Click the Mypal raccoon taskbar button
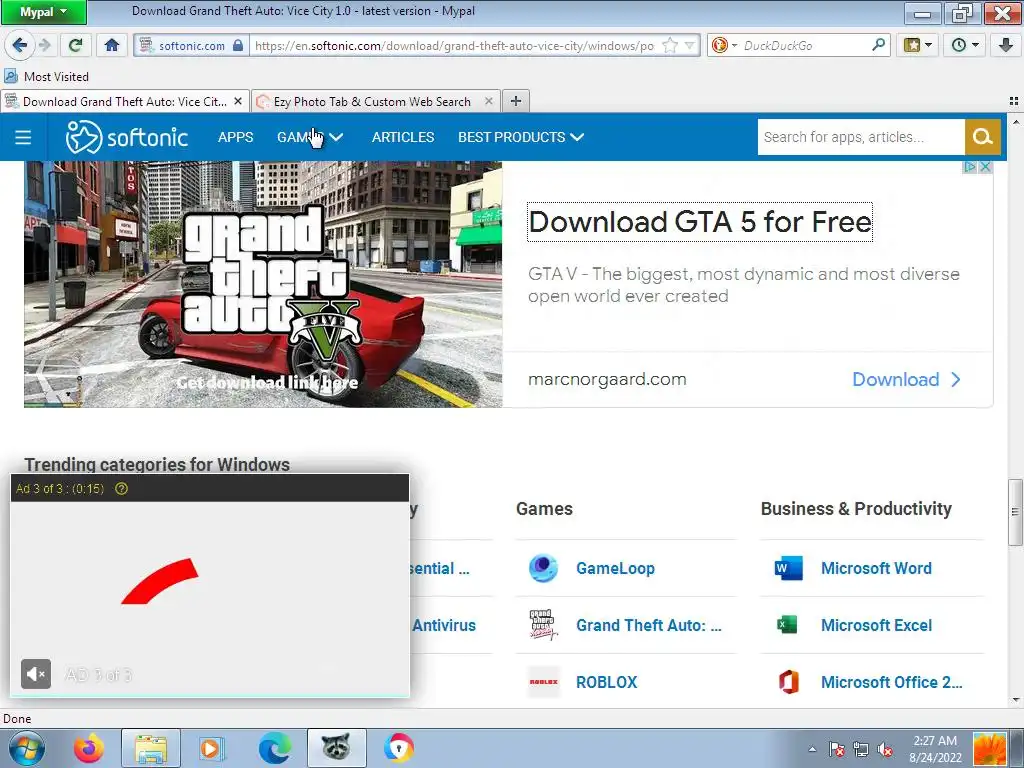This screenshot has width=1024, height=768. point(336,748)
